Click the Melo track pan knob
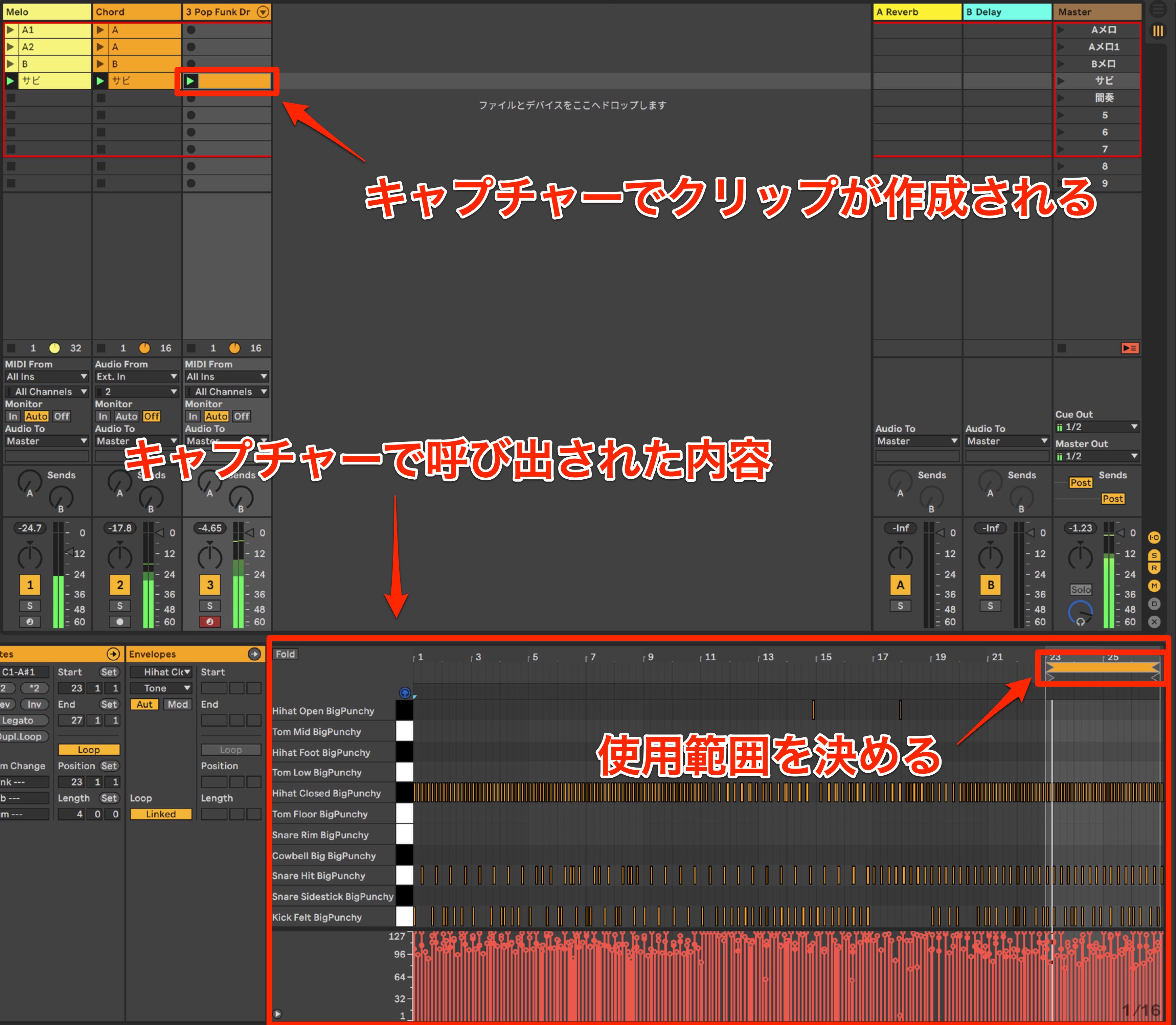The image size is (1176, 1025). click(x=30, y=556)
